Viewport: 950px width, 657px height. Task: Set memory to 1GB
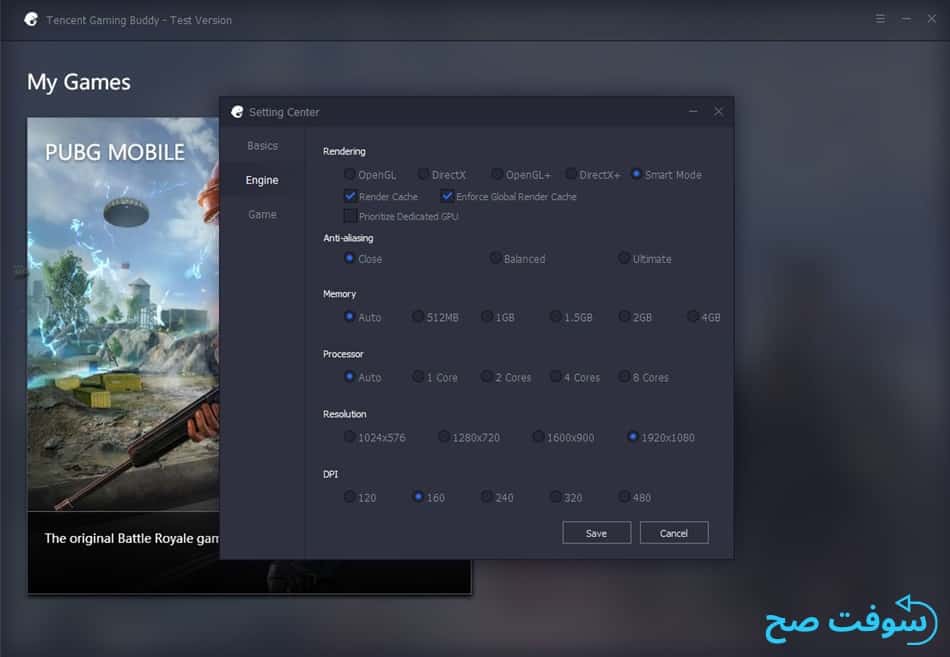(x=487, y=316)
